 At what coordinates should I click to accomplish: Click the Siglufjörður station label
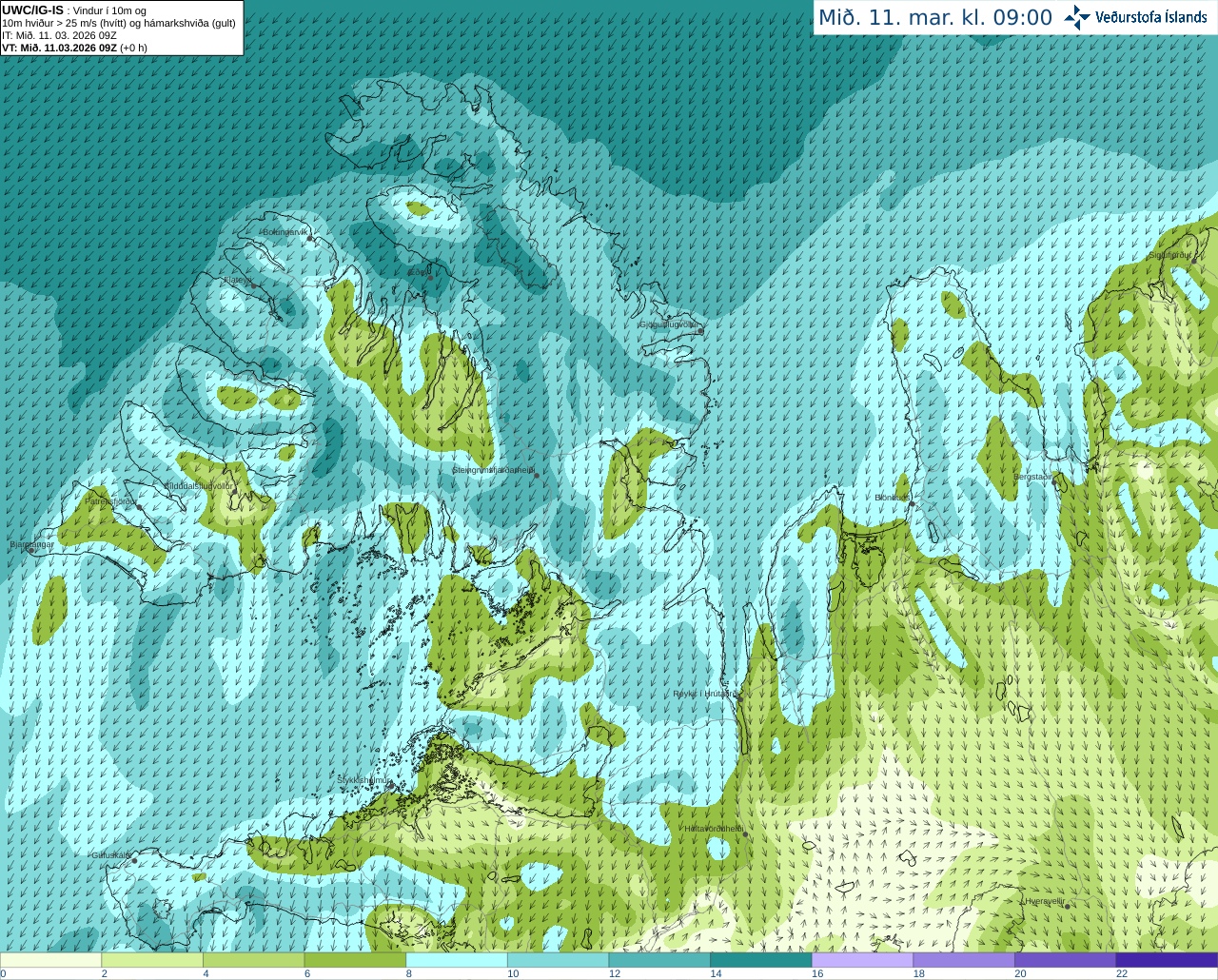(1170, 255)
